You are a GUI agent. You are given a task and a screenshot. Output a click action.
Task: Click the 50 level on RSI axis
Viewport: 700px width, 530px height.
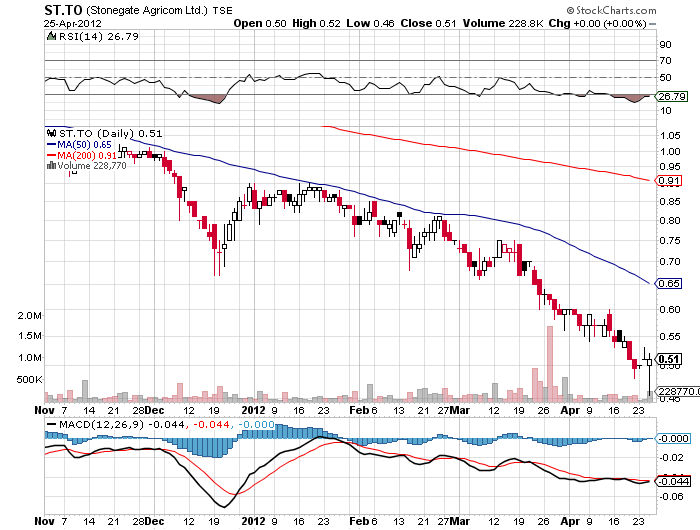coord(665,77)
